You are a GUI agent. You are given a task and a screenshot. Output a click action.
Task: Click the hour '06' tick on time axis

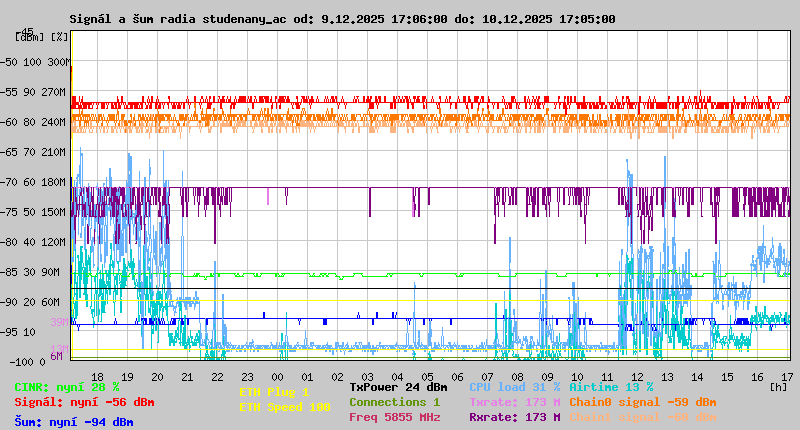457,377
